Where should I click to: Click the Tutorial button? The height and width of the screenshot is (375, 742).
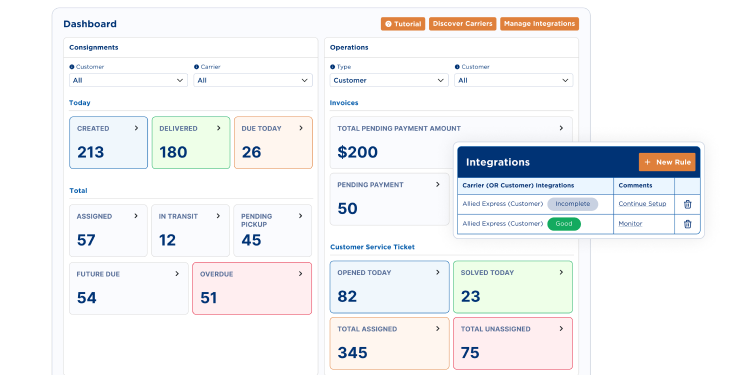pos(403,24)
